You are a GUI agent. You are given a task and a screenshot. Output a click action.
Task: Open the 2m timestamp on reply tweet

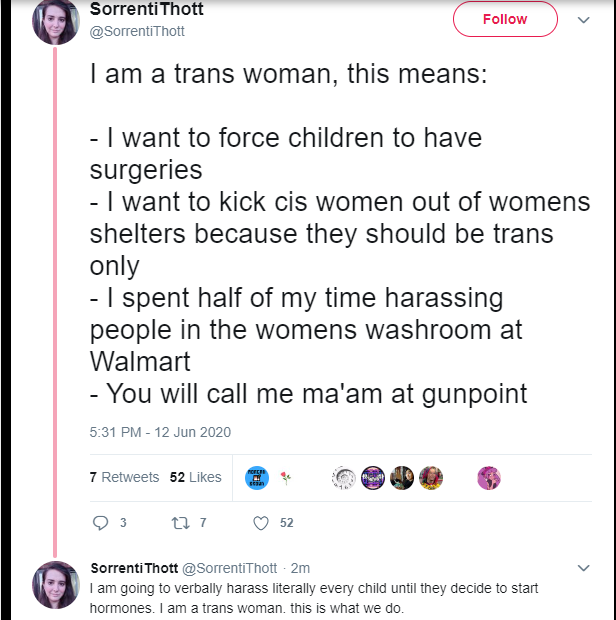point(300,568)
